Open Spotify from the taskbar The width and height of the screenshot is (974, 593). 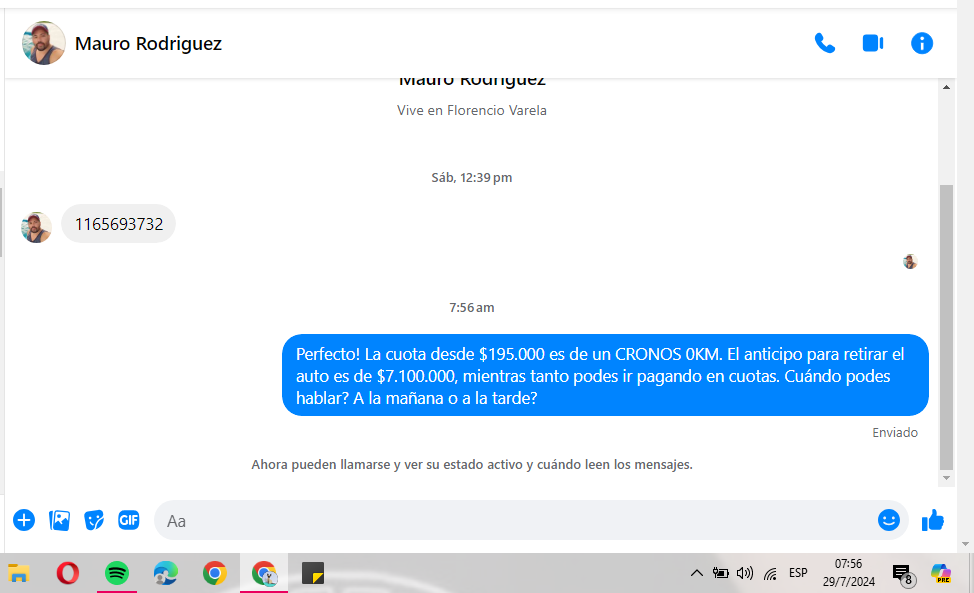117,573
